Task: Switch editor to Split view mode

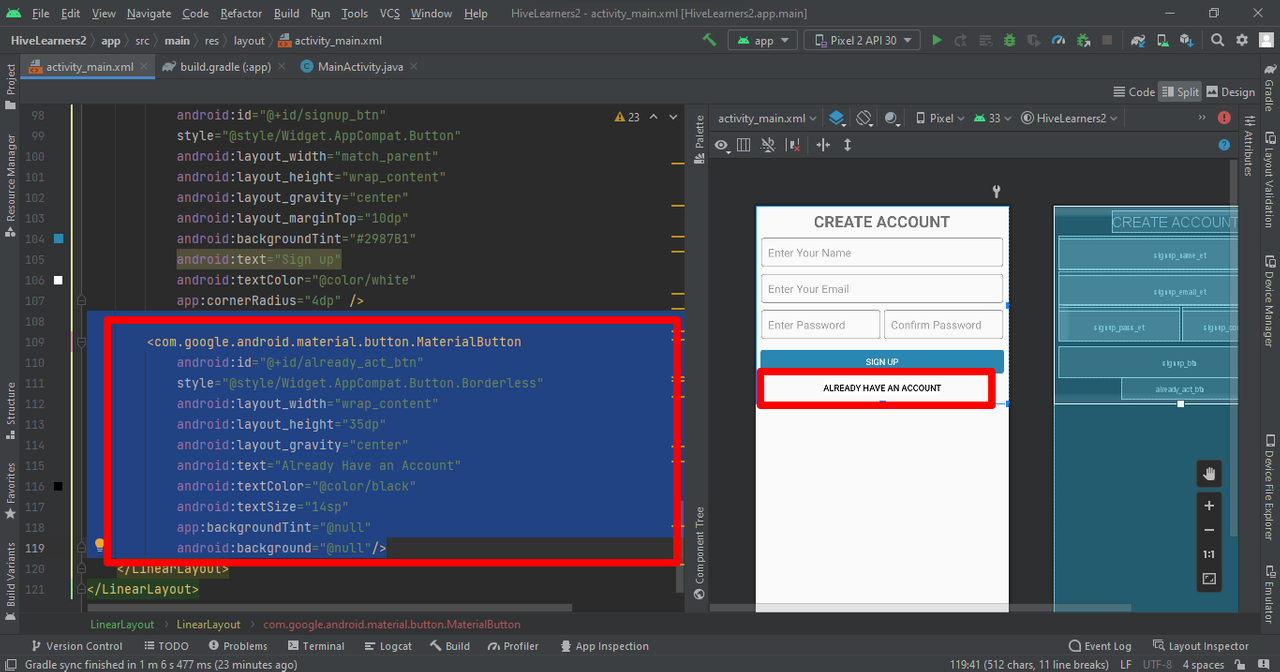Action: click(1180, 92)
